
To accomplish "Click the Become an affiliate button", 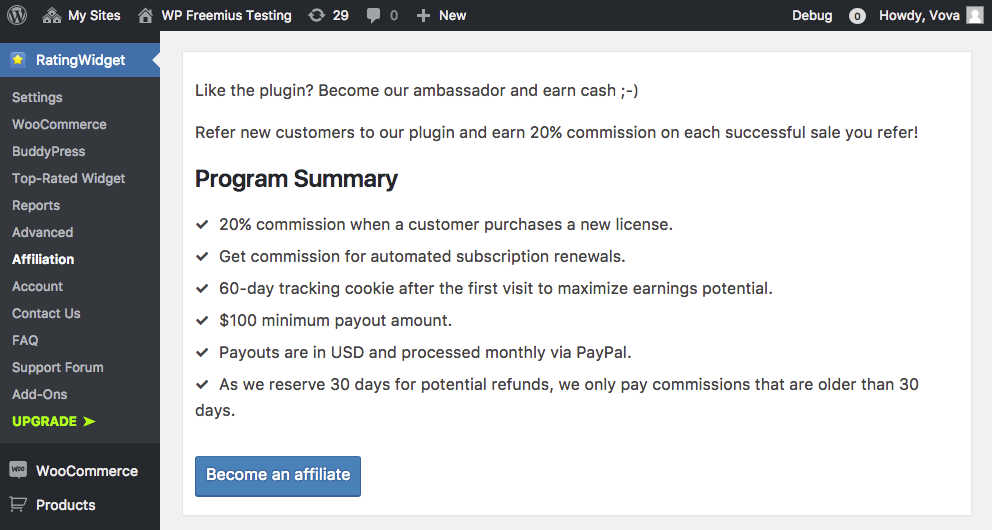I will (x=278, y=476).
